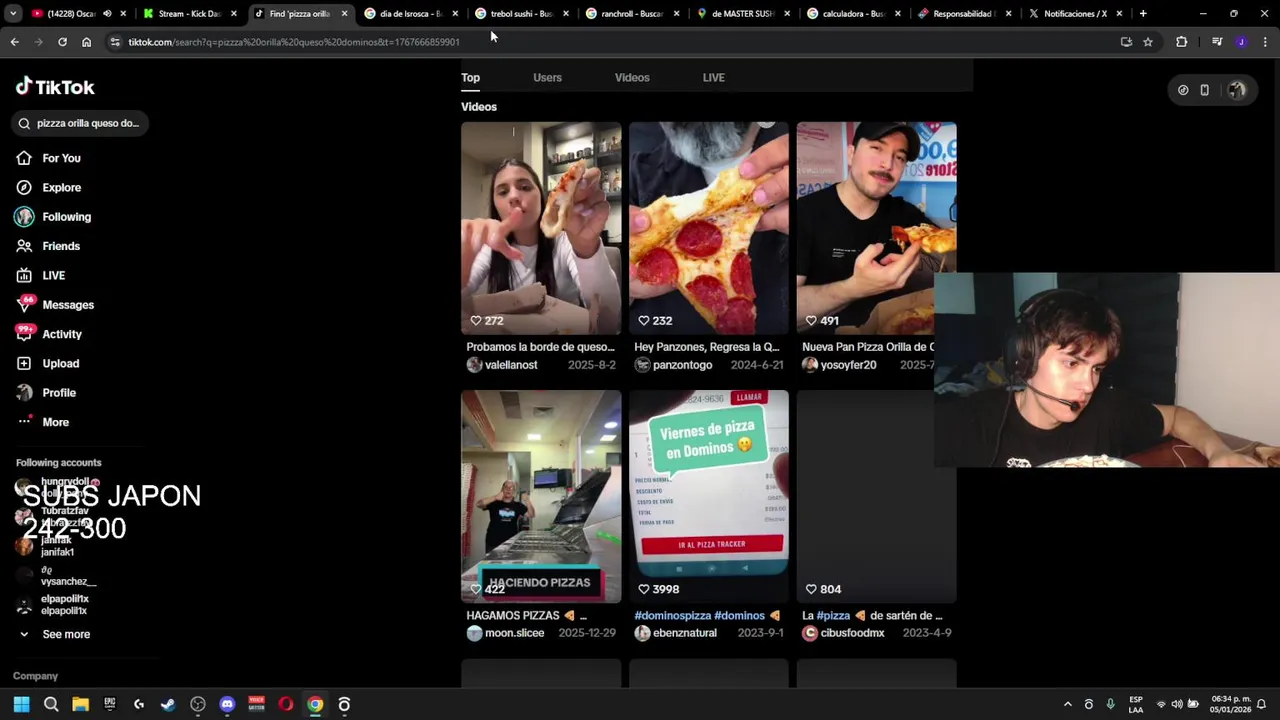The height and width of the screenshot is (720, 1280).
Task: Open the Viernes de pizza en Dominos video
Action: click(709, 496)
